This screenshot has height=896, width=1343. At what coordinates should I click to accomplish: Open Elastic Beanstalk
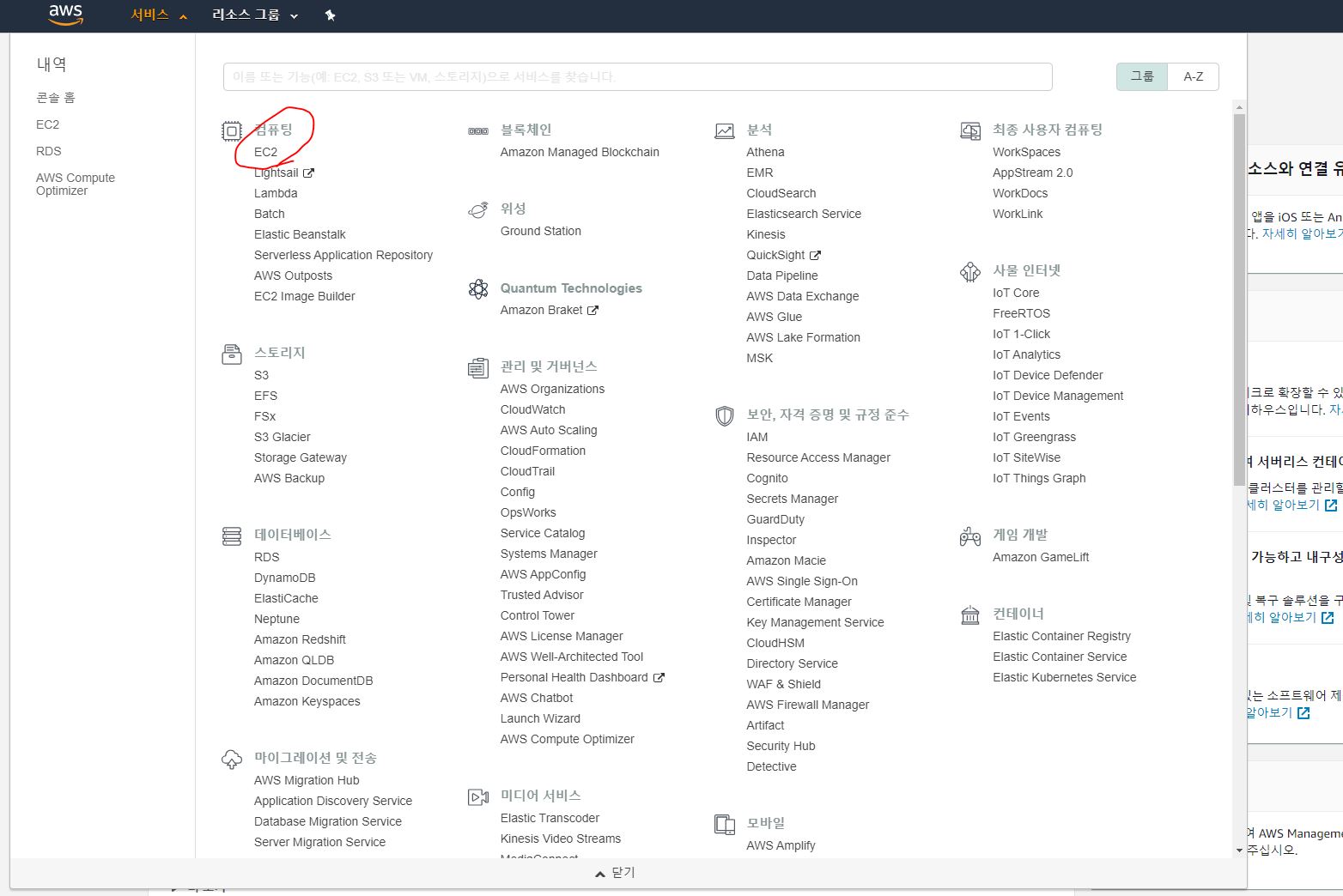pyautogui.click(x=300, y=234)
